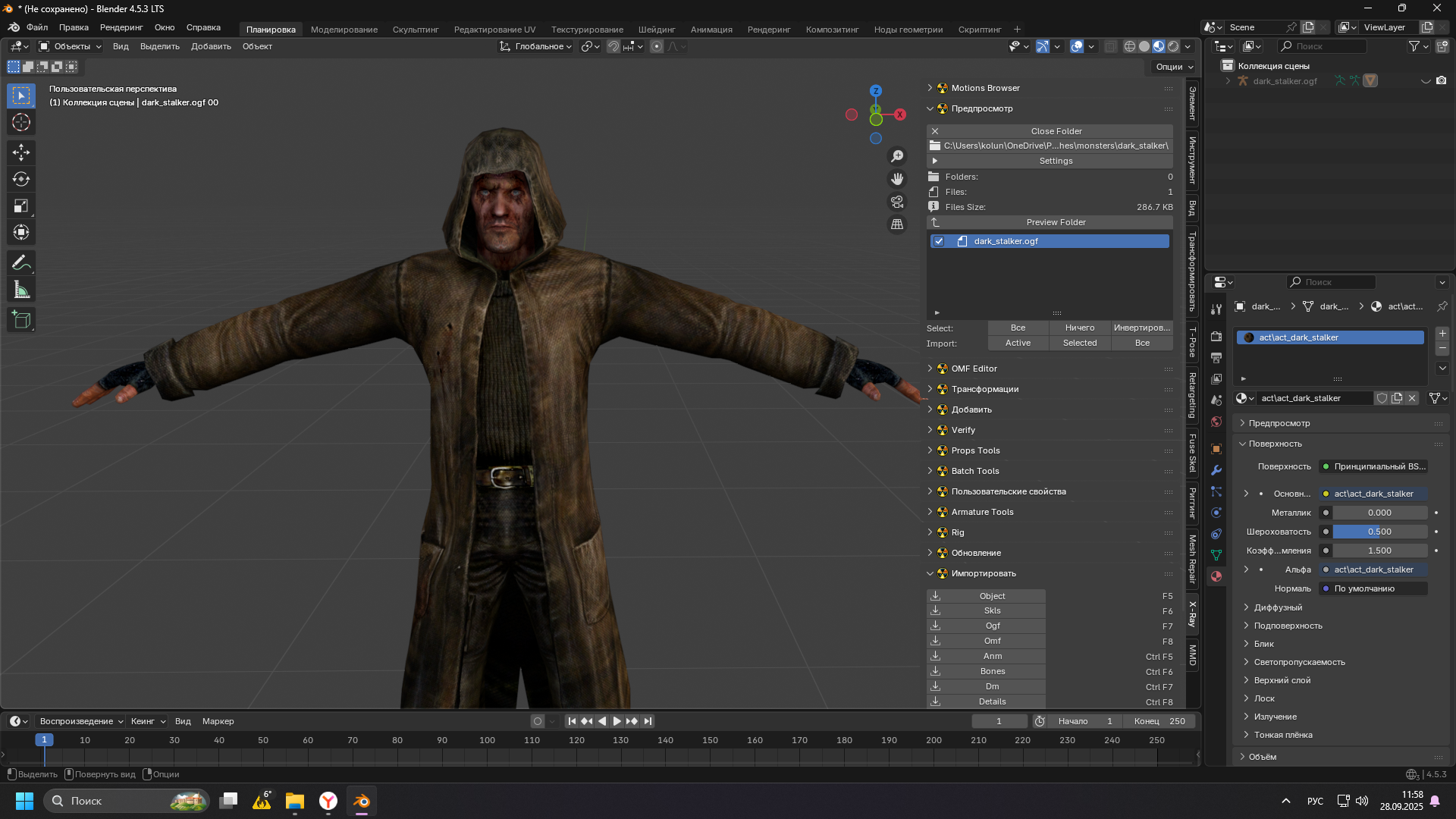Activate the Scale tool

21,206
